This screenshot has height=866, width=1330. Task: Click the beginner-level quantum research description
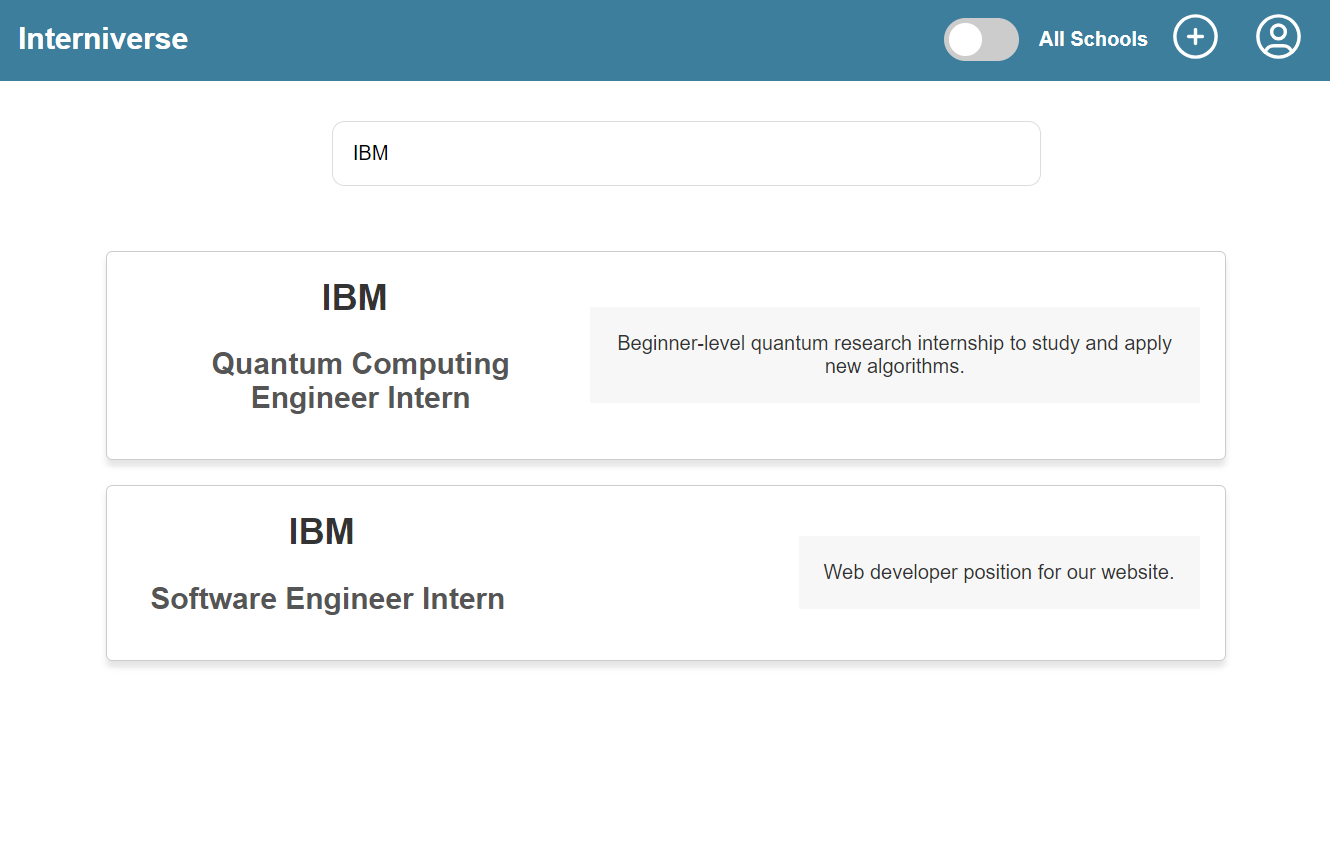(894, 355)
